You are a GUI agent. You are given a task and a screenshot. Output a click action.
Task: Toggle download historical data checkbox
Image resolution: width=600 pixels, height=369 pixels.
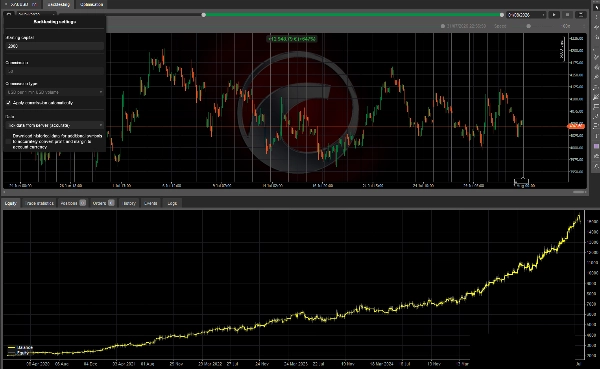[8, 141]
